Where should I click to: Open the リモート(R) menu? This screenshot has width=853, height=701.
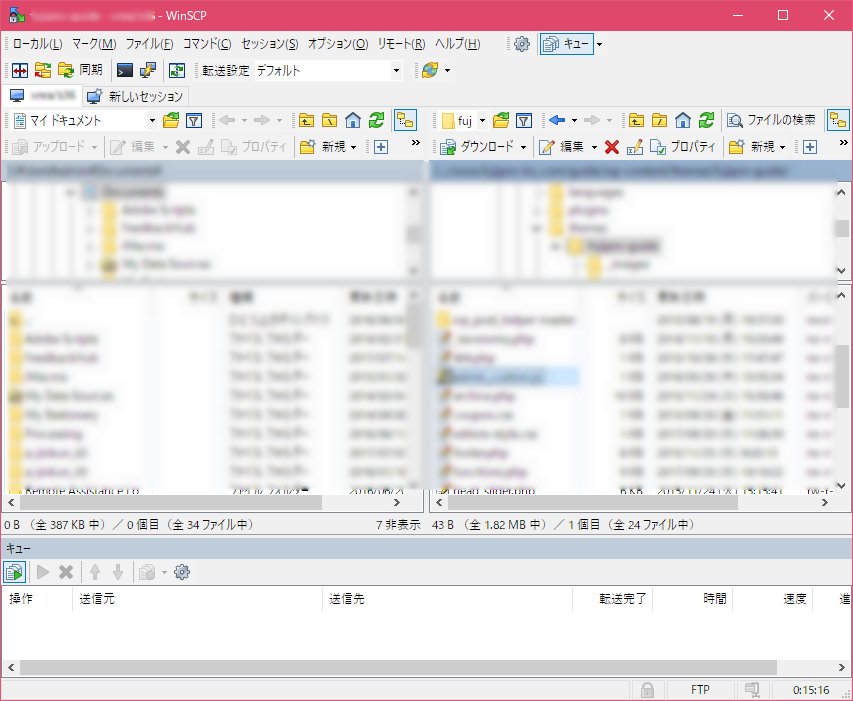point(401,44)
